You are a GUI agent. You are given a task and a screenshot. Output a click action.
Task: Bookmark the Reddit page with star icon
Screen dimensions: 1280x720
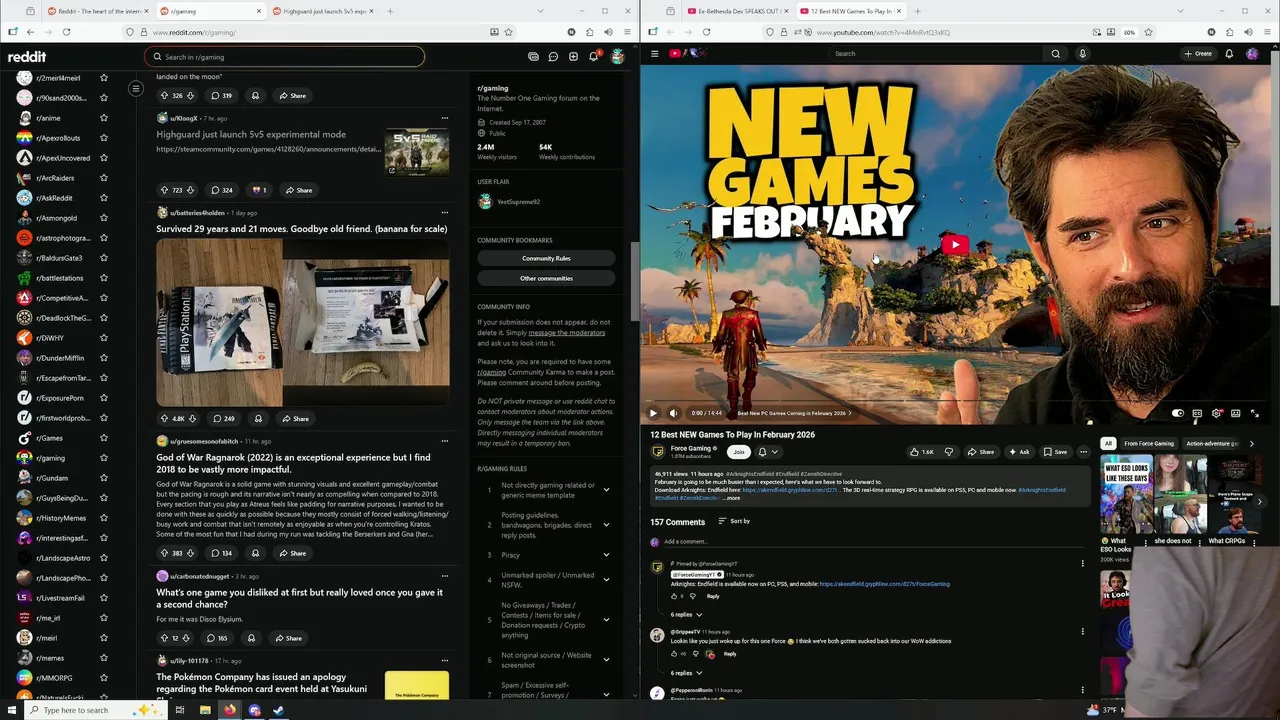[509, 32]
